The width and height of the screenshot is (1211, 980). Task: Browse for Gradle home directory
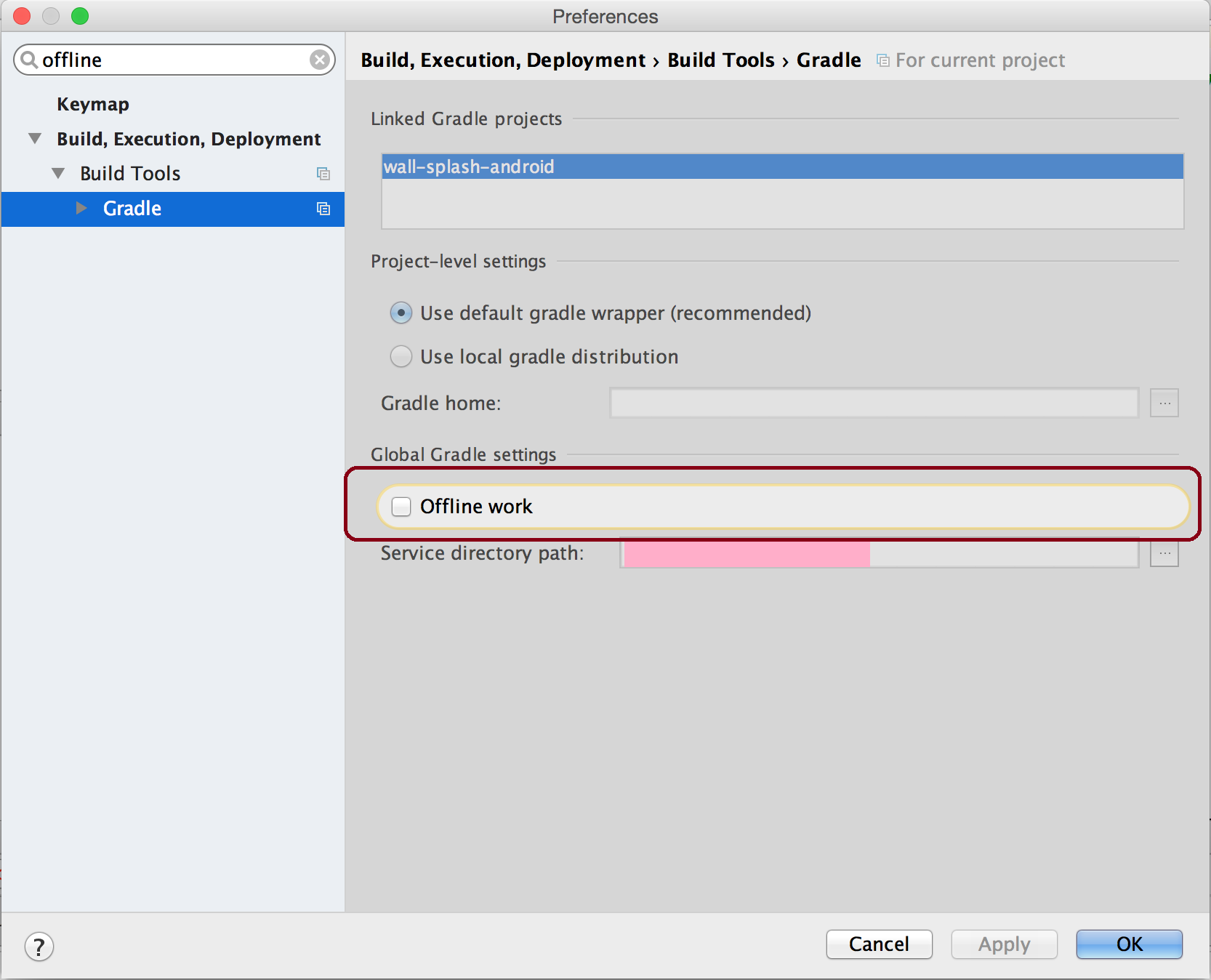1164,403
